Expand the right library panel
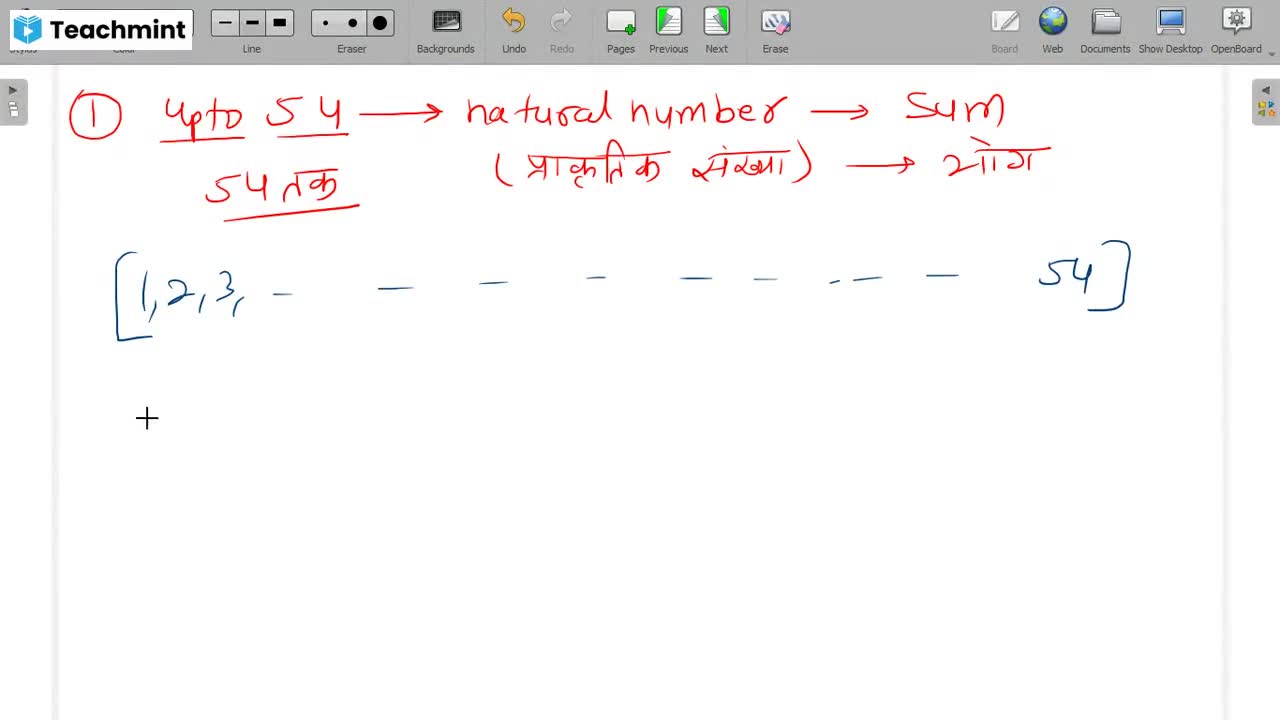This screenshot has width=1280, height=720. (x=1266, y=88)
